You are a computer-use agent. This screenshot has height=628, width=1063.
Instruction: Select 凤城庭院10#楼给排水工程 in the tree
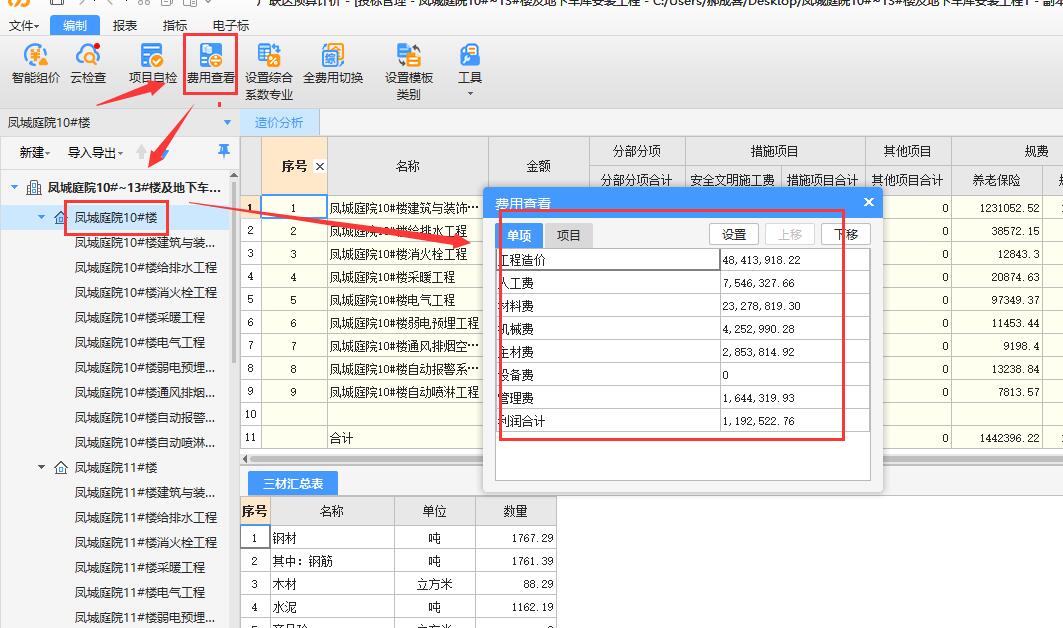point(146,267)
